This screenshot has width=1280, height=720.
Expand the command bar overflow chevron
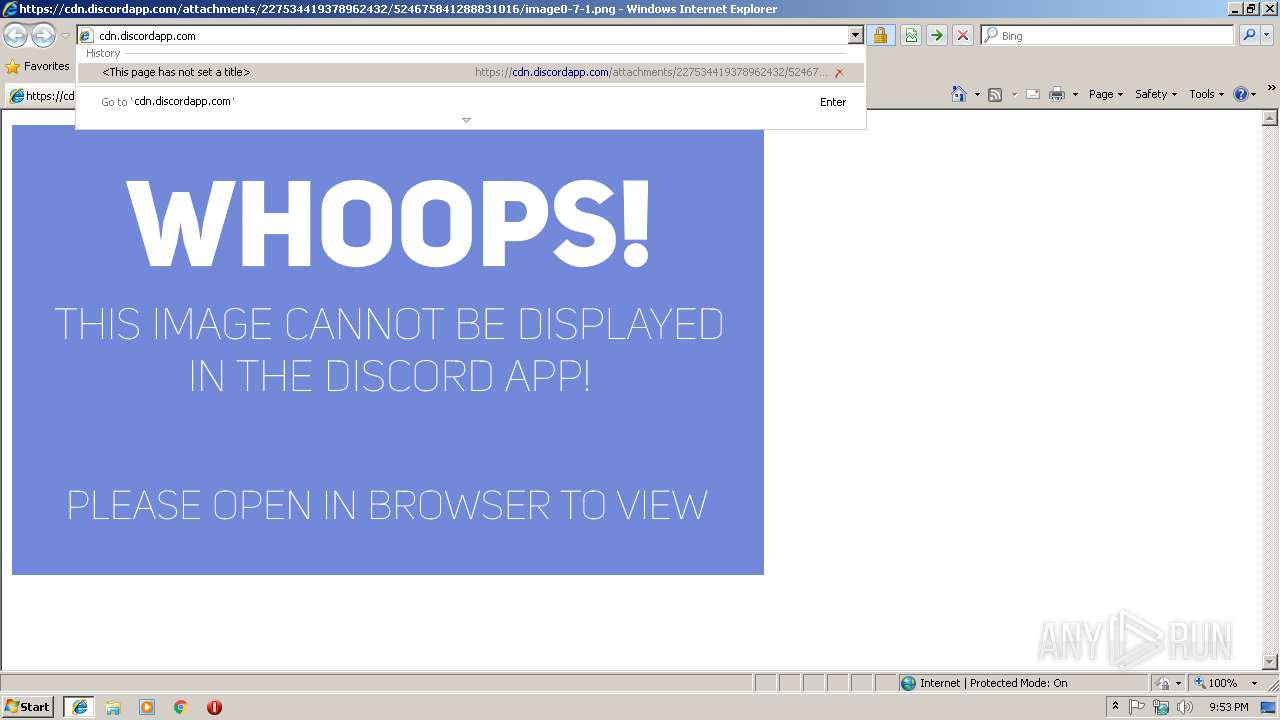click(x=1272, y=89)
